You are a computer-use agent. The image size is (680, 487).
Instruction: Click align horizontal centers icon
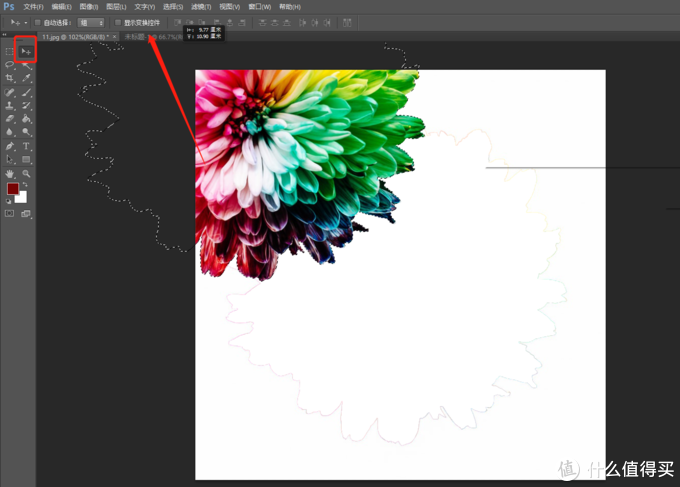click(x=230, y=23)
